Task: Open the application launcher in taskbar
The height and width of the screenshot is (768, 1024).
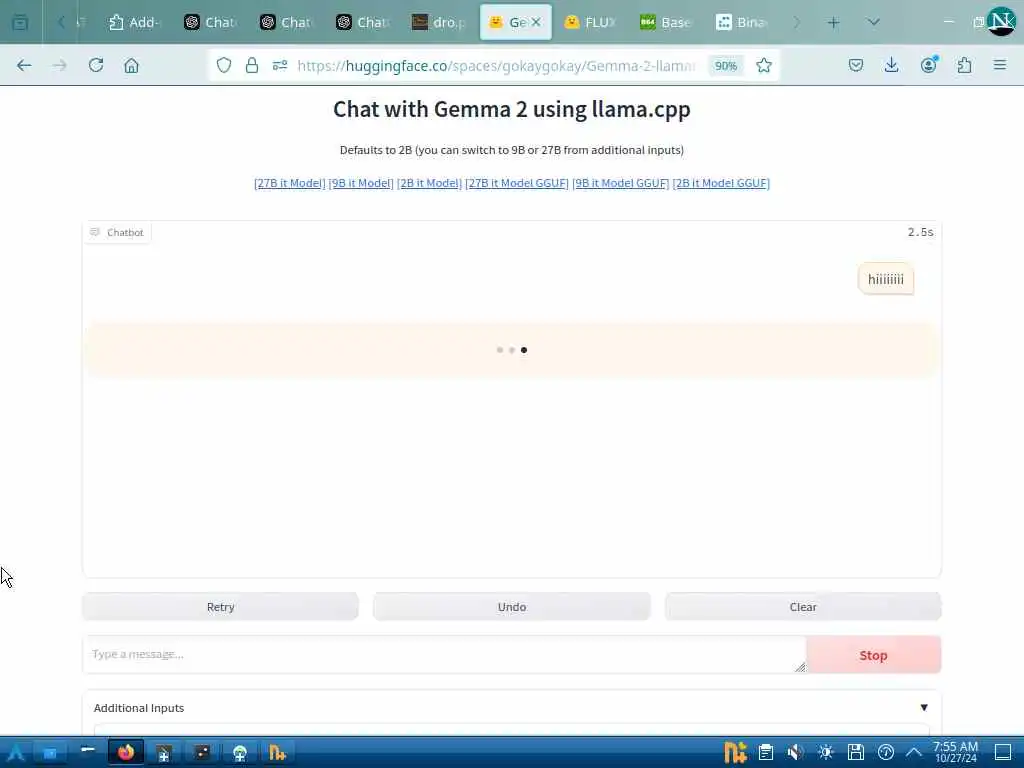Action: click(x=16, y=752)
